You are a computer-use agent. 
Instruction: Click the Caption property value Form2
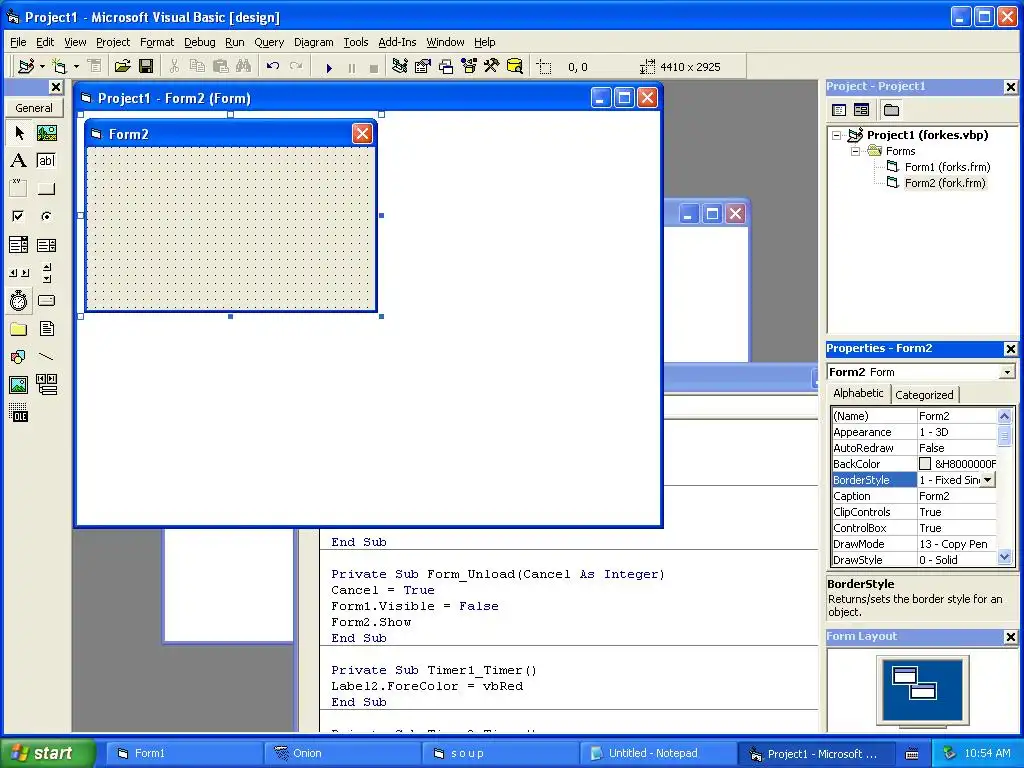[x=957, y=496]
